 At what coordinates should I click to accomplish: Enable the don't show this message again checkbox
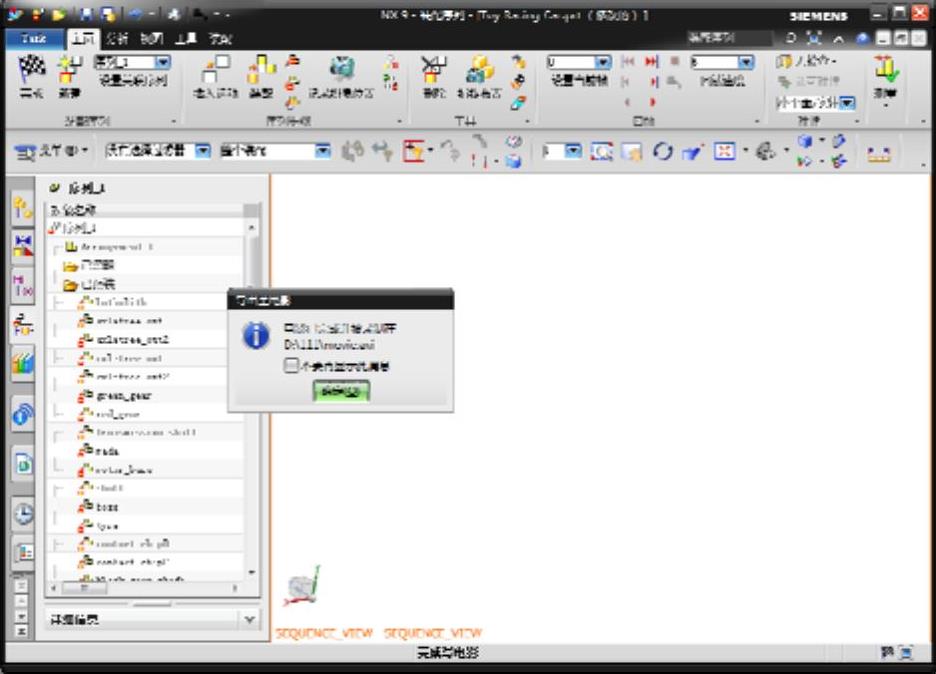point(291,367)
